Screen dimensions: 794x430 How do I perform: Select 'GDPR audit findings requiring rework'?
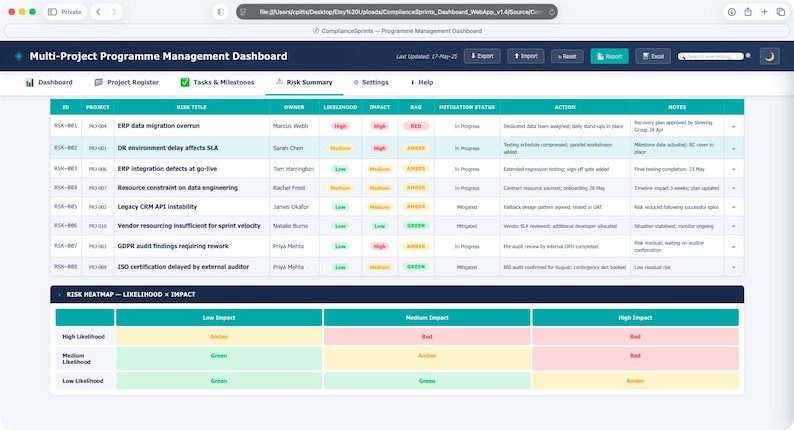click(173, 246)
